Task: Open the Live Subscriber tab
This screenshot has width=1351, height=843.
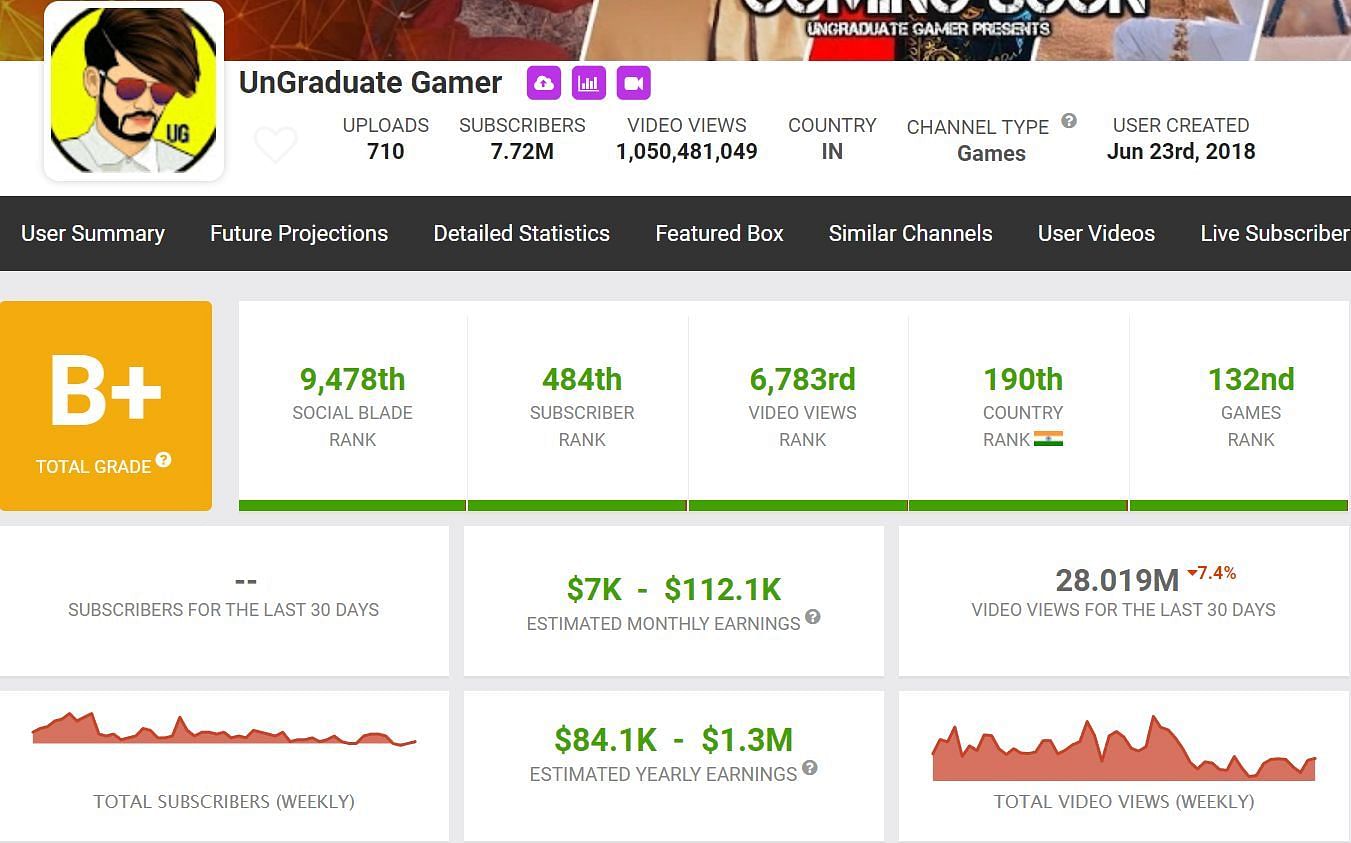Action: 1275,233
